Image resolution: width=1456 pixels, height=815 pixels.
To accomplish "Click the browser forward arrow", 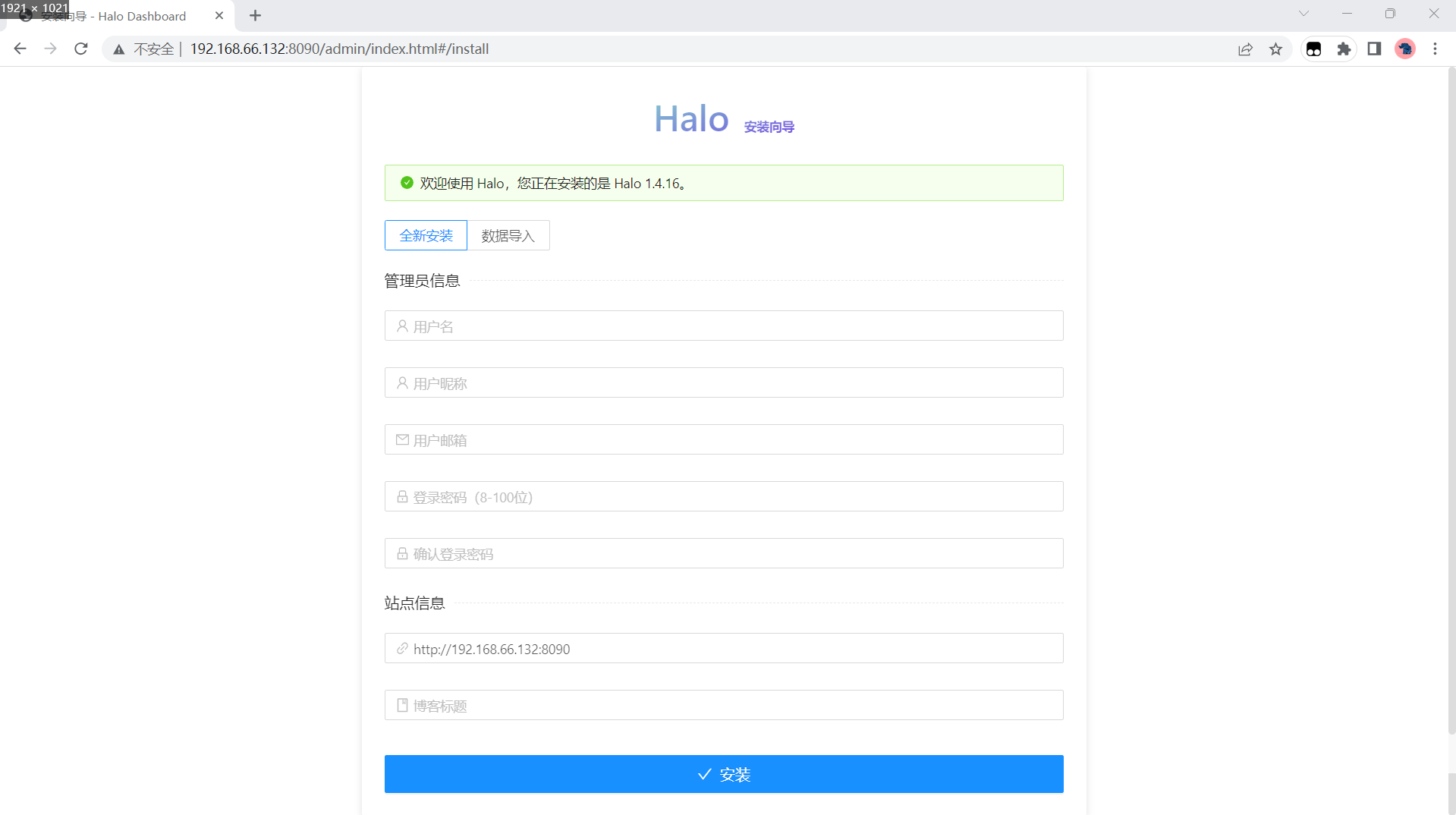I will pyautogui.click(x=50, y=49).
